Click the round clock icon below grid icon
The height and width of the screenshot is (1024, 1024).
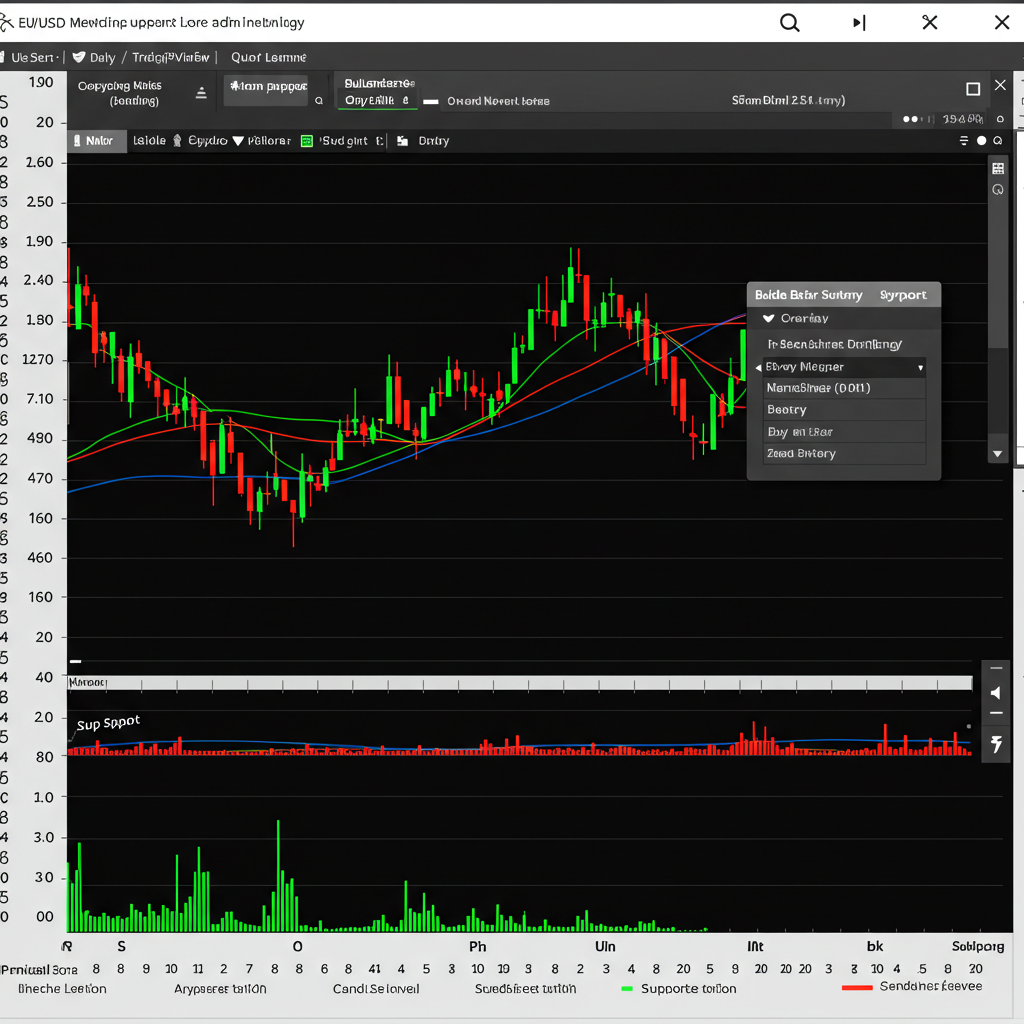click(998, 189)
